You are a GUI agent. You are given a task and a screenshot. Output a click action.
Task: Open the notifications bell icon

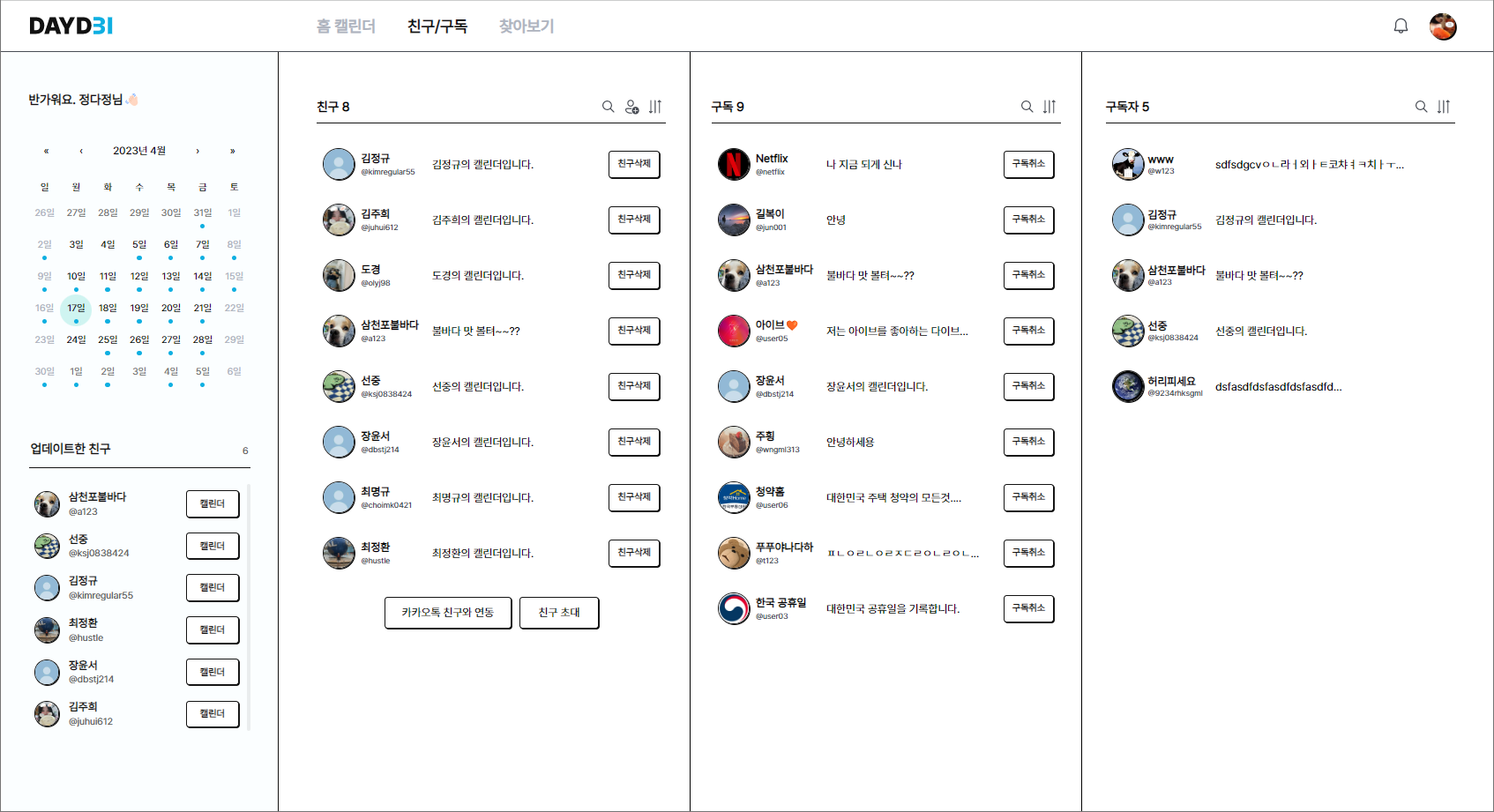[1401, 26]
